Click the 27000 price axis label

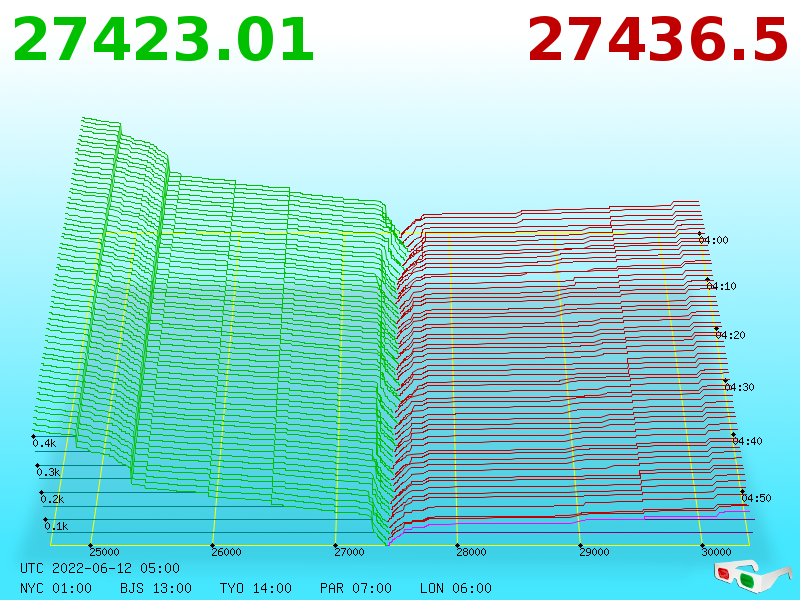tap(349, 552)
